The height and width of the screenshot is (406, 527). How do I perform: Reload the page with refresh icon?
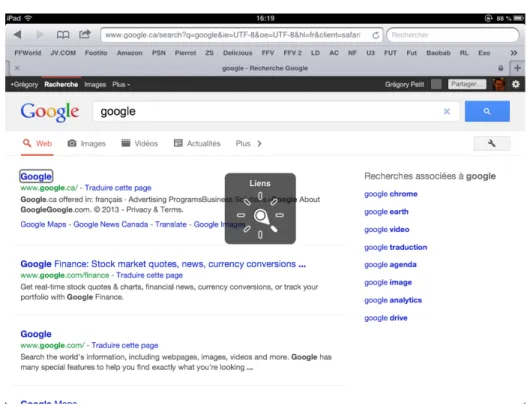point(376,35)
